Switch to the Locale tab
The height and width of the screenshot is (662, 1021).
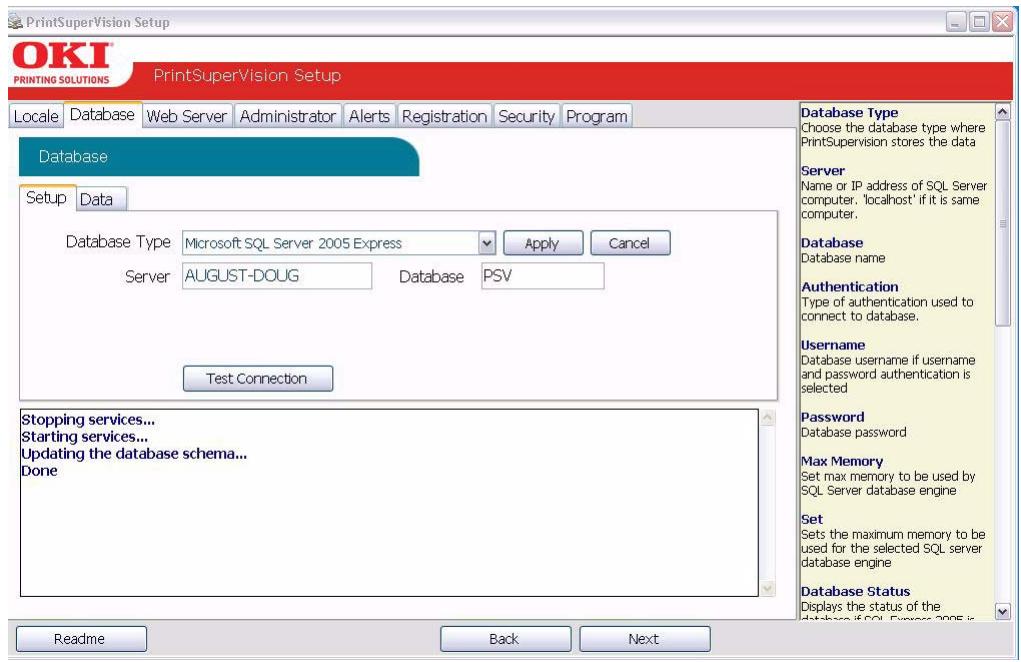(36, 116)
